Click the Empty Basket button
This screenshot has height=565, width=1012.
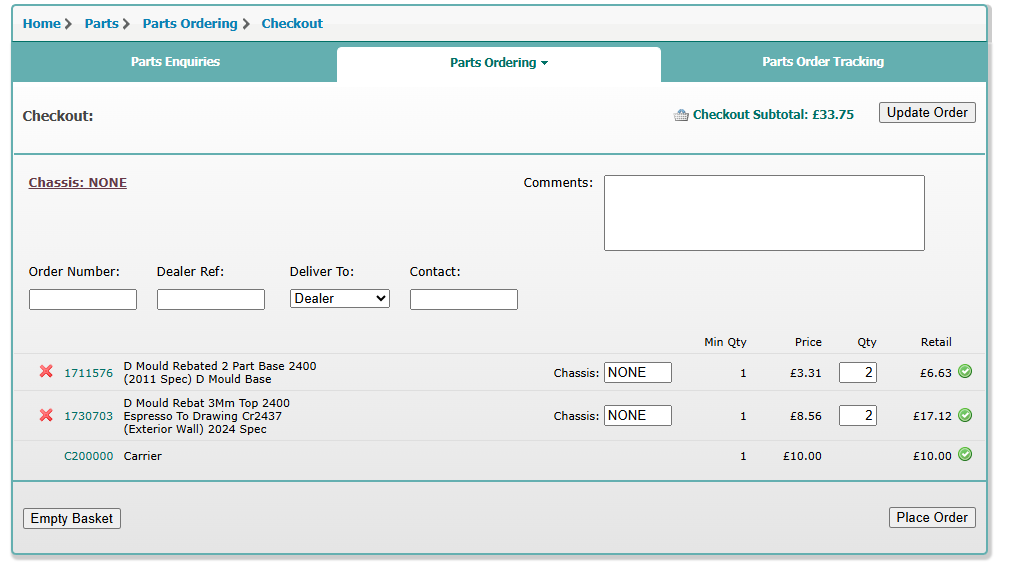coord(72,518)
